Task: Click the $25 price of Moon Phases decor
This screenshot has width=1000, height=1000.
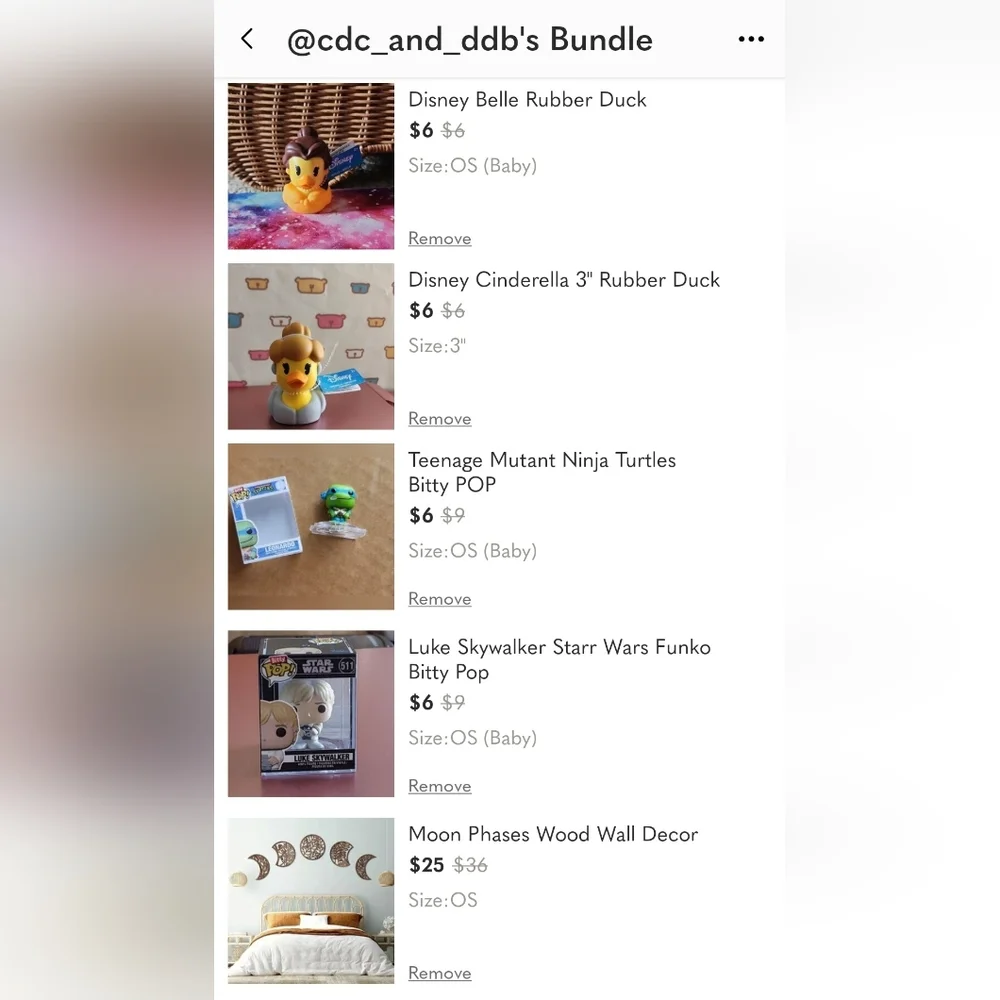Action: (427, 865)
